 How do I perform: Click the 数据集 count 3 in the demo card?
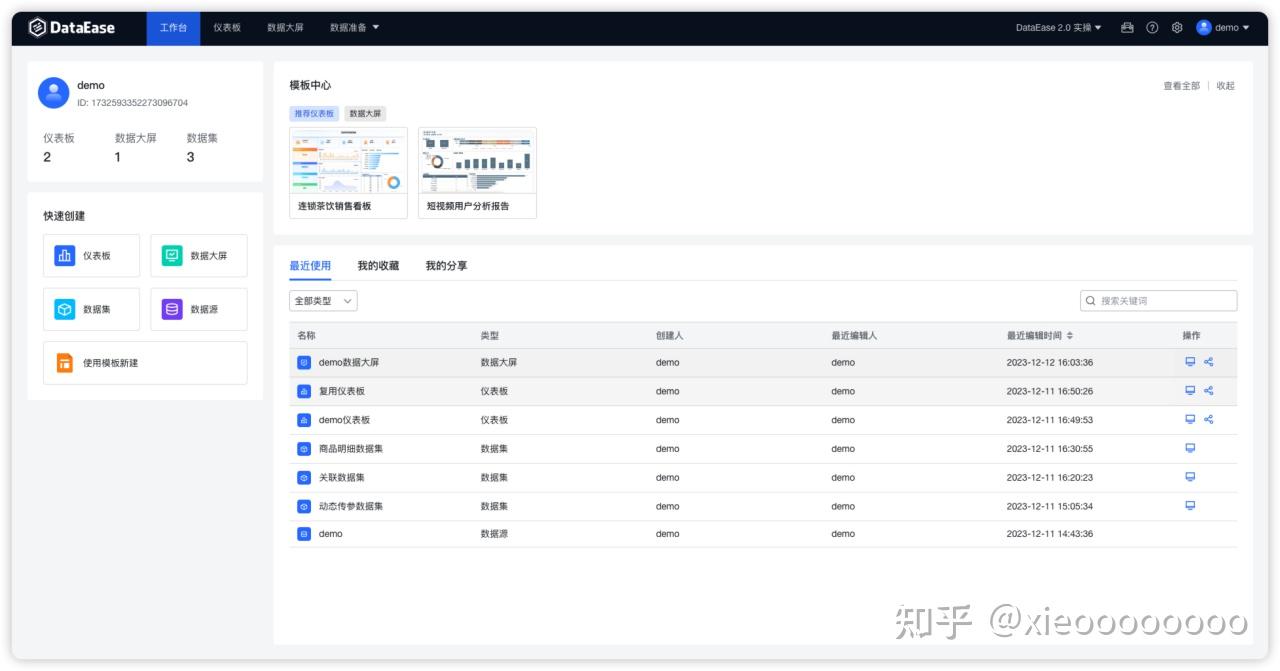[x=190, y=157]
